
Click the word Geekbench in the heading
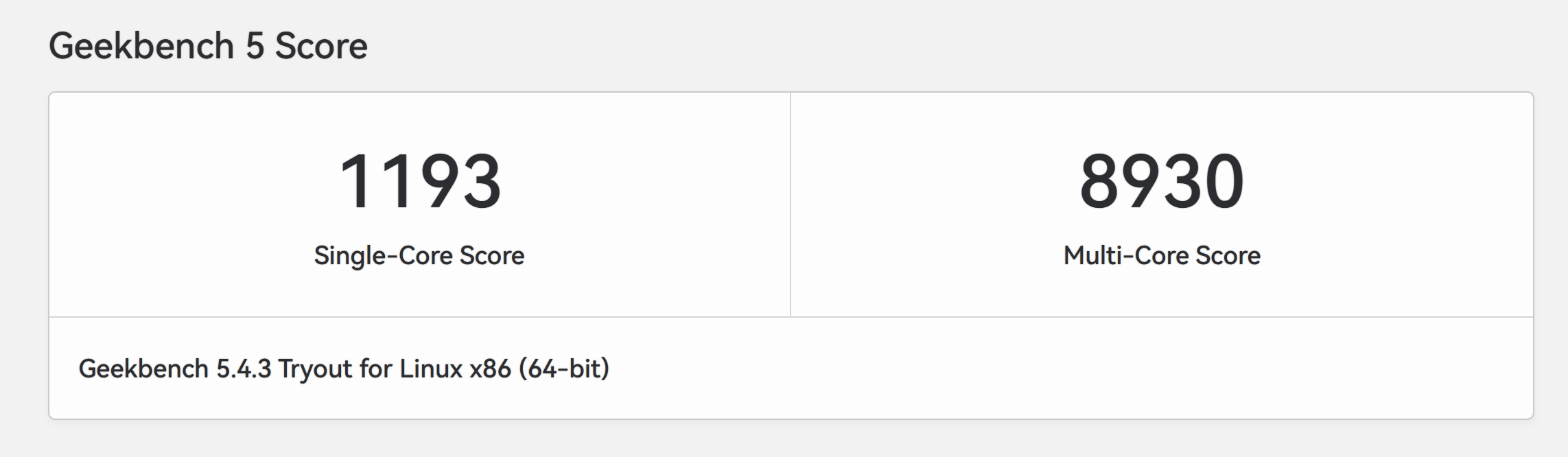[x=141, y=47]
